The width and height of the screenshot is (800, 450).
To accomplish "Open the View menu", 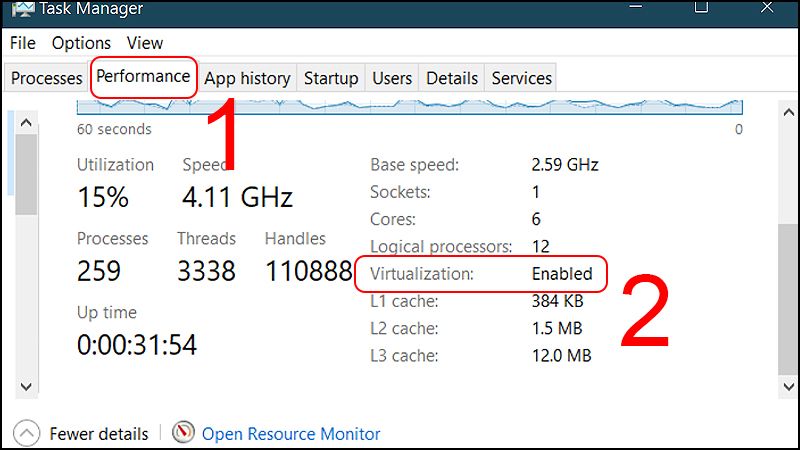I will (145, 43).
